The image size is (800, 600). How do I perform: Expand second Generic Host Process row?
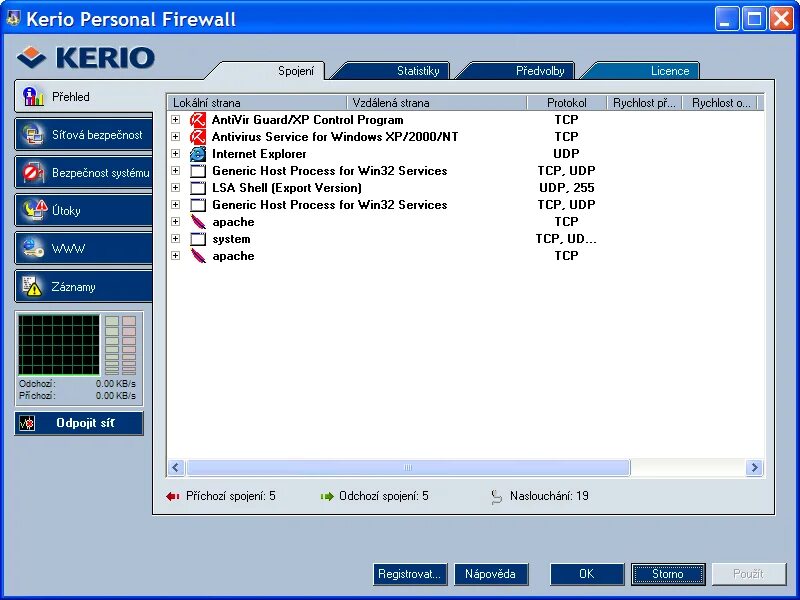point(176,205)
